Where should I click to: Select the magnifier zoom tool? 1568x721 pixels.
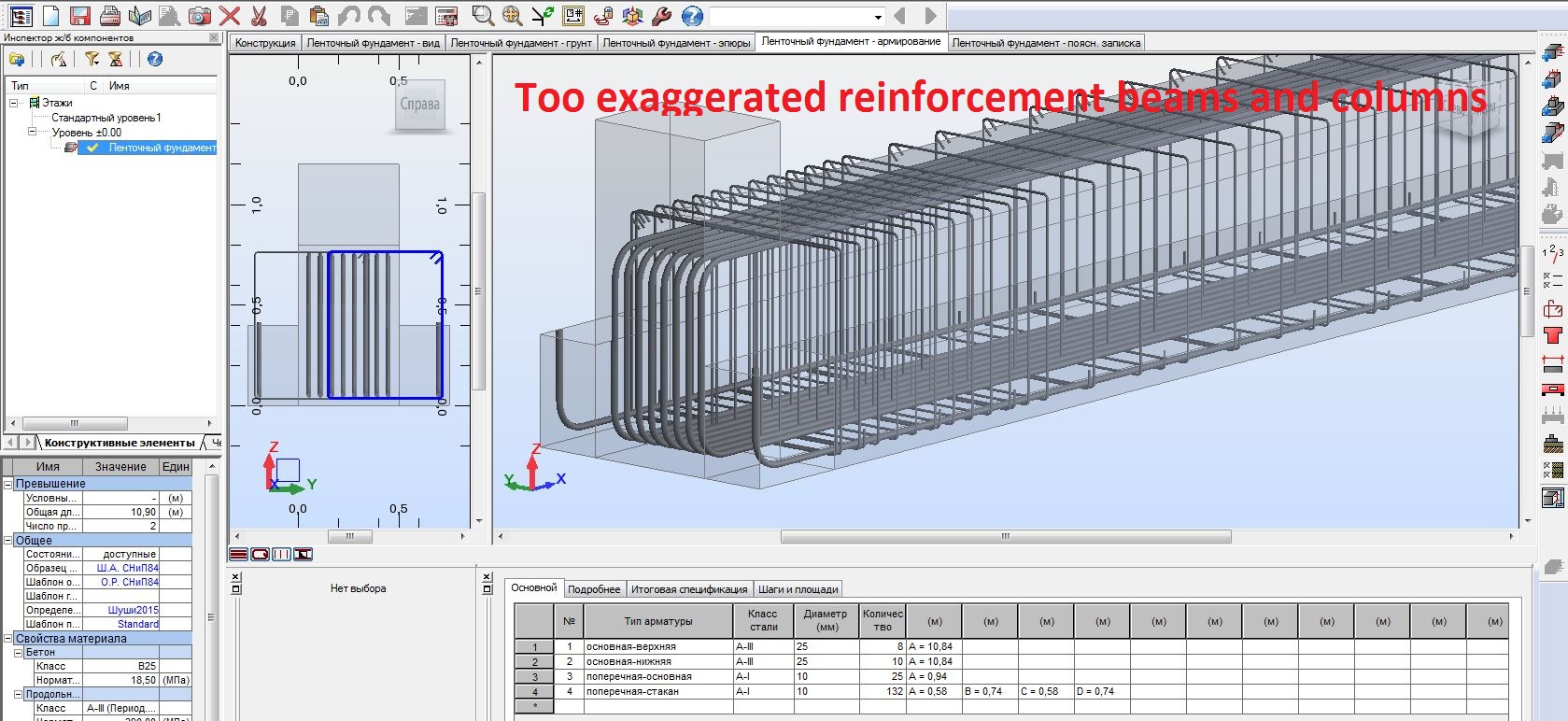(482, 16)
